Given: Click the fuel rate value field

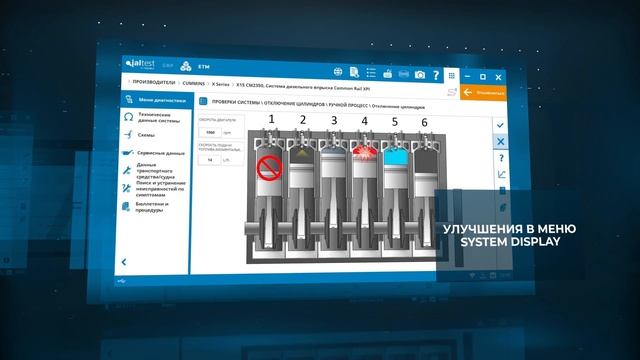Looking at the screenshot, I should point(210,160).
